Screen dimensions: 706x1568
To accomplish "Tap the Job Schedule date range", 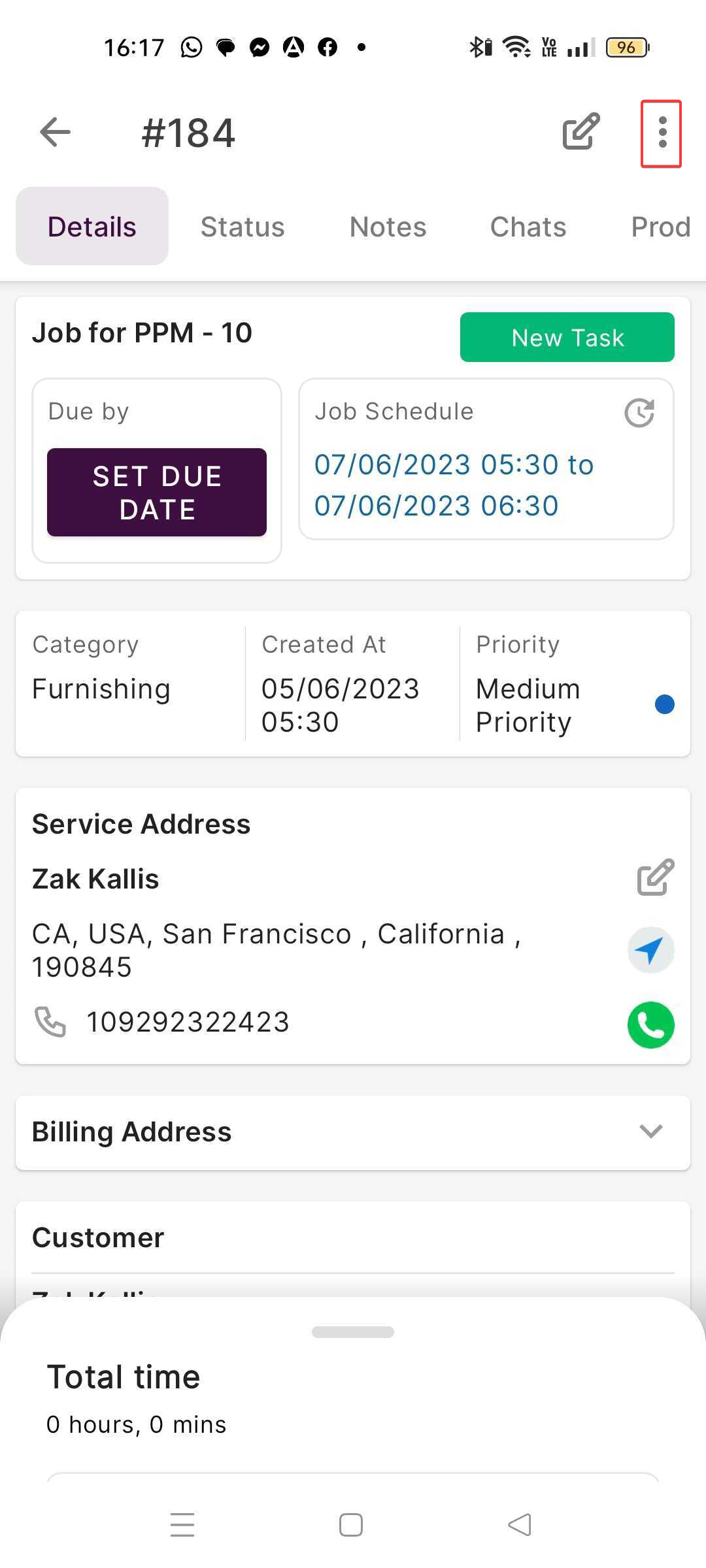I will pos(454,485).
